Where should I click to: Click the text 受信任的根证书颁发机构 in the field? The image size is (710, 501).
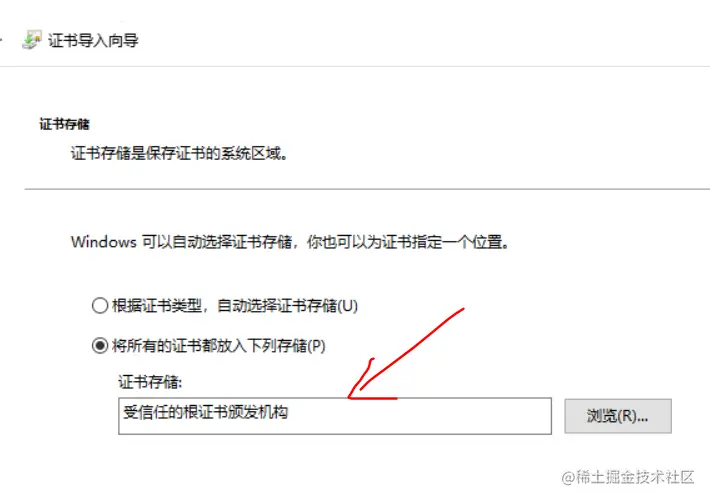(x=206, y=412)
